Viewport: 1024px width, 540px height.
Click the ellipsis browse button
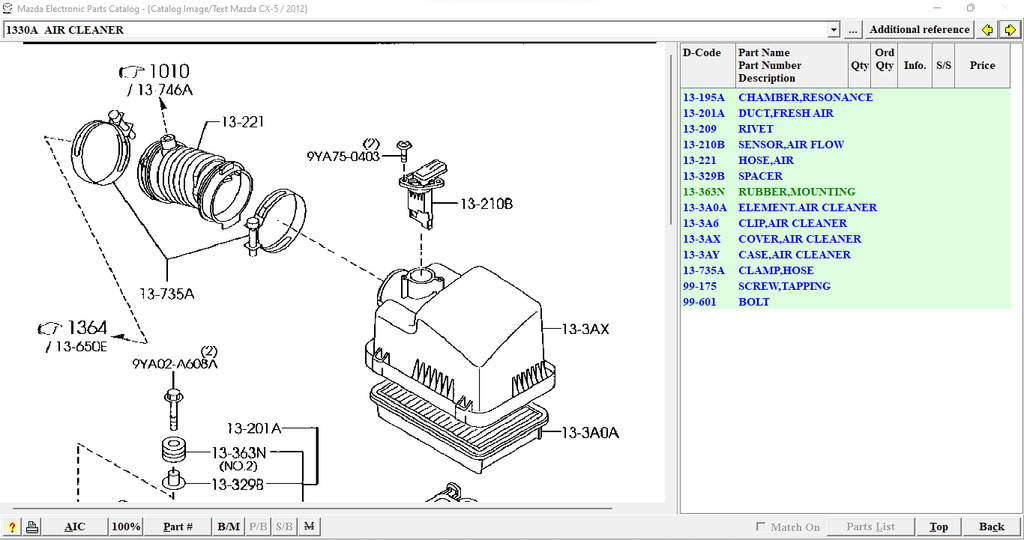(853, 30)
